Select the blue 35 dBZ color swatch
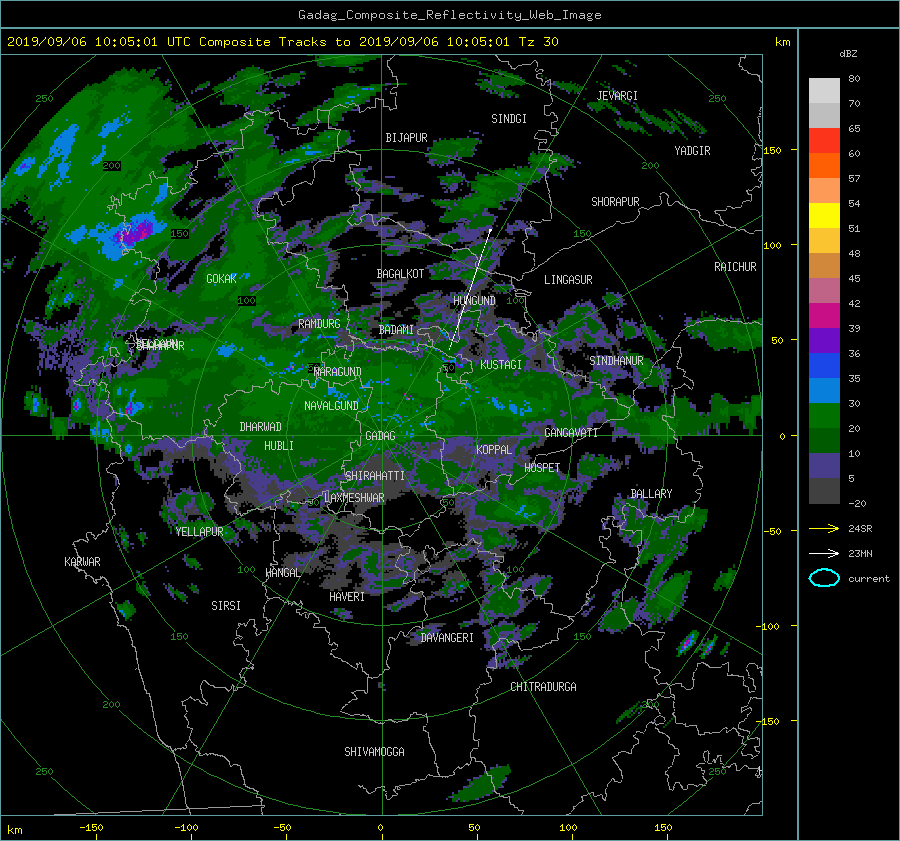This screenshot has height=841, width=900. [824, 365]
